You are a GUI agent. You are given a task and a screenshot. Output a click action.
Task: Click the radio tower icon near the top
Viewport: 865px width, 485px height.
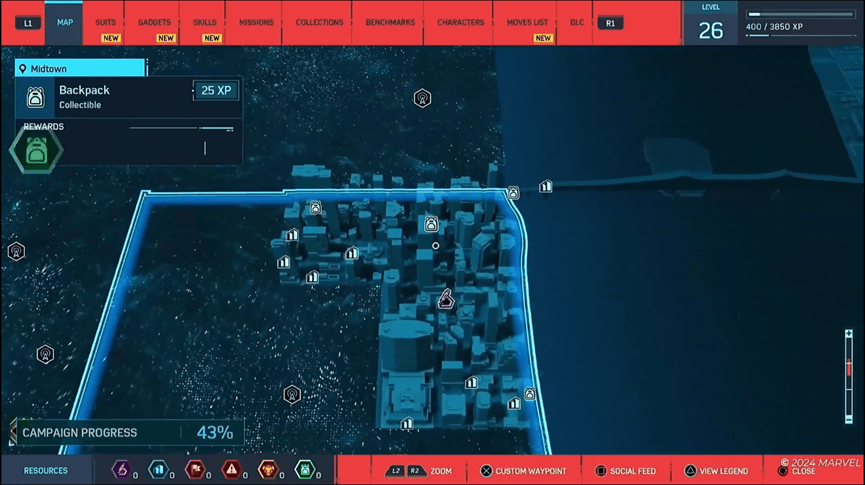coord(422,98)
